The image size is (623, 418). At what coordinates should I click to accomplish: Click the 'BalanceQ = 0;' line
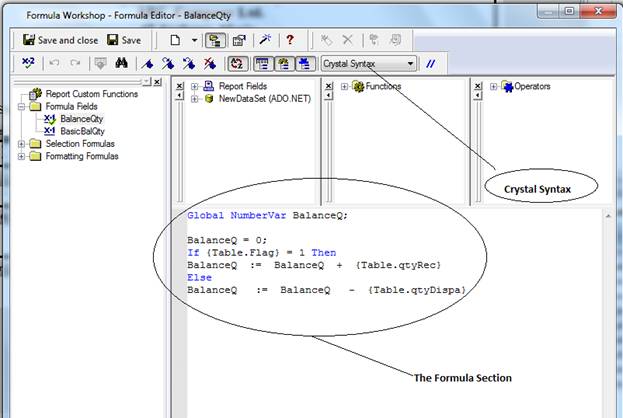tap(227, 240)
